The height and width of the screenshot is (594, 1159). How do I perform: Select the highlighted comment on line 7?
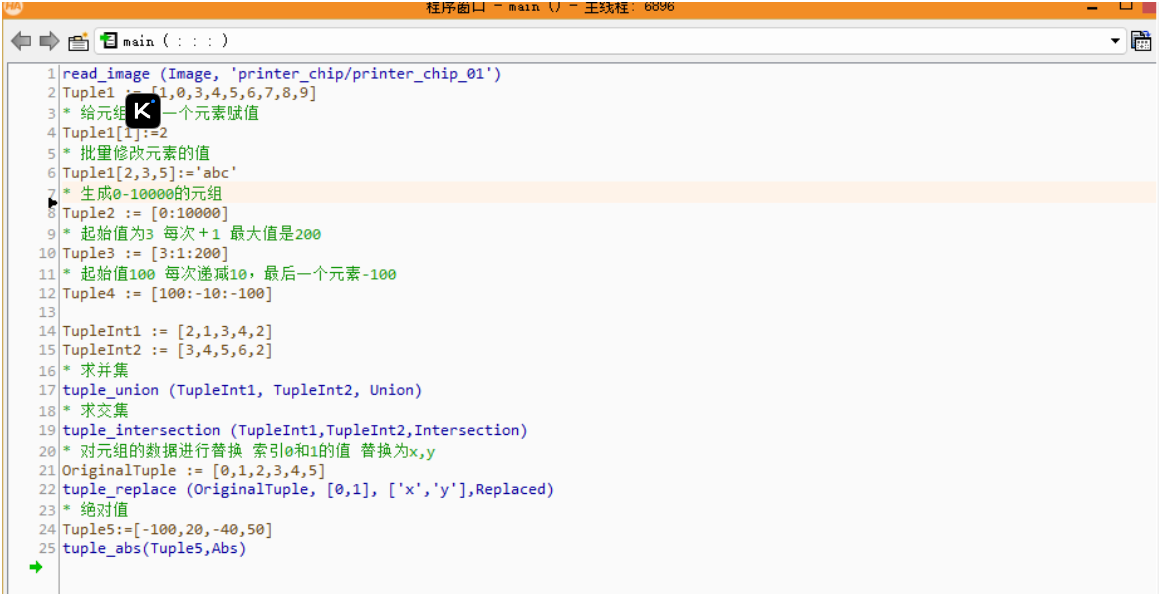pos(140,193)
